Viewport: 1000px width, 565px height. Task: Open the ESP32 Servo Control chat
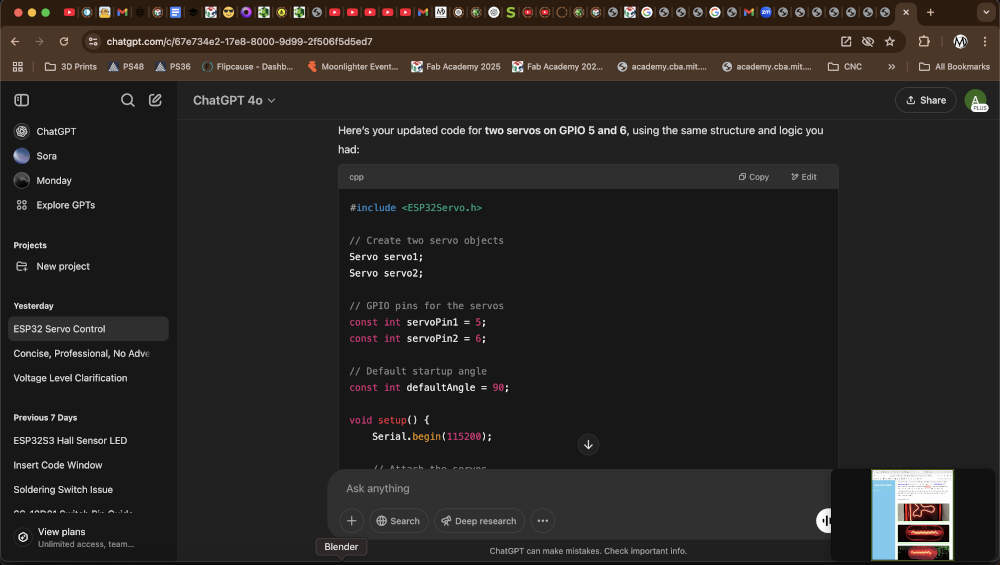pyautogui.click(x=88, y=329)
